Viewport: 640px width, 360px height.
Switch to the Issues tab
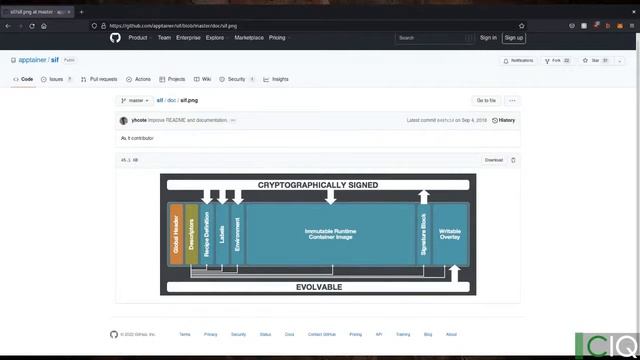click(56, 79)
